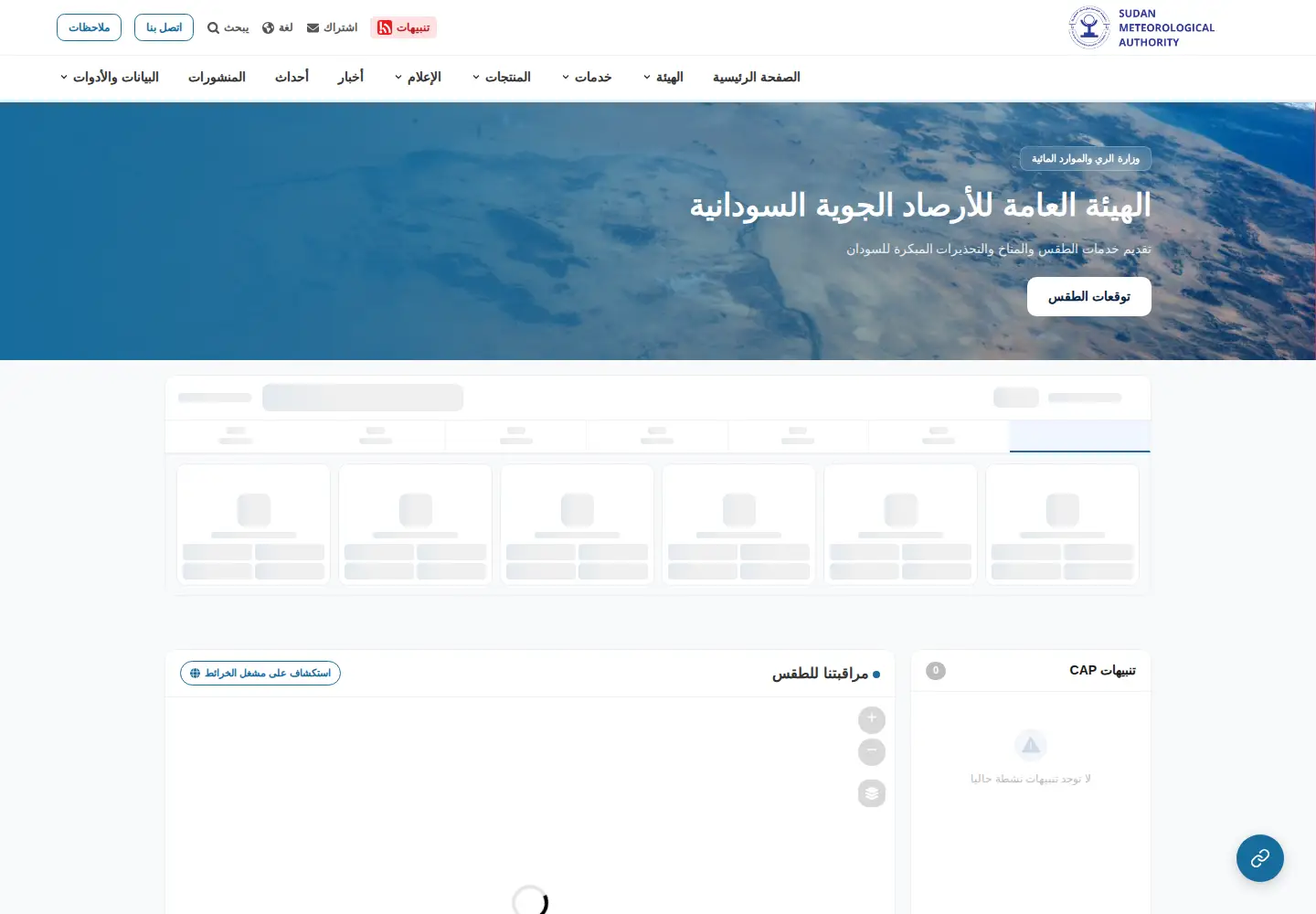Image resolution: width=1316 pixels, height=914 pixels.
Task: Open the تنبيهات alerts RSS button
Action: [403, 27]
